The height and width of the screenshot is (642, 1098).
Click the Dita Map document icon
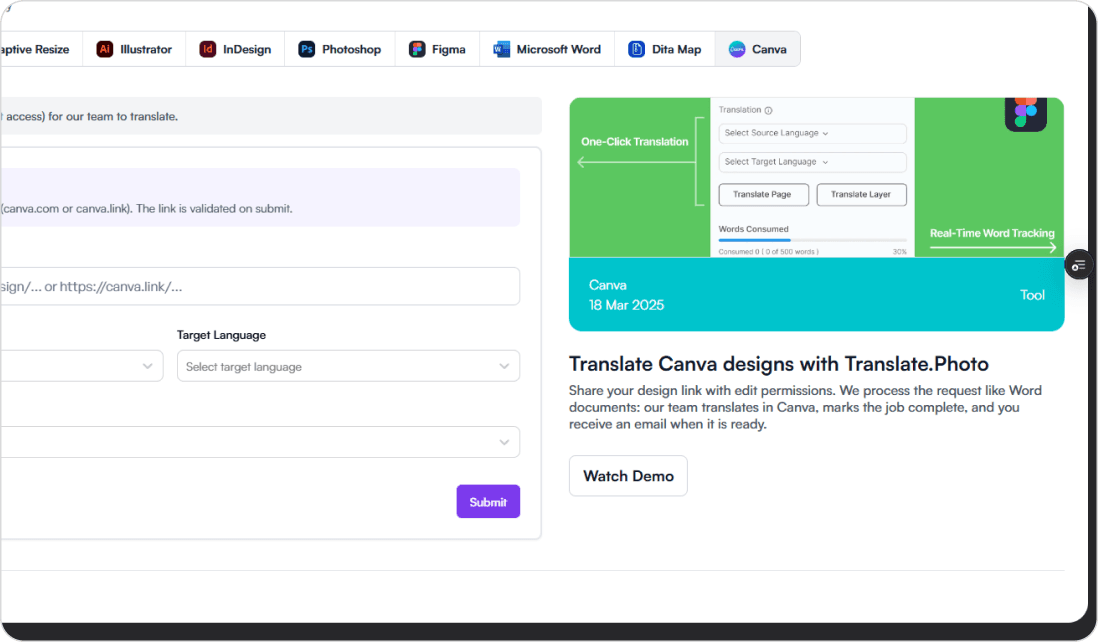coord(636,49)
